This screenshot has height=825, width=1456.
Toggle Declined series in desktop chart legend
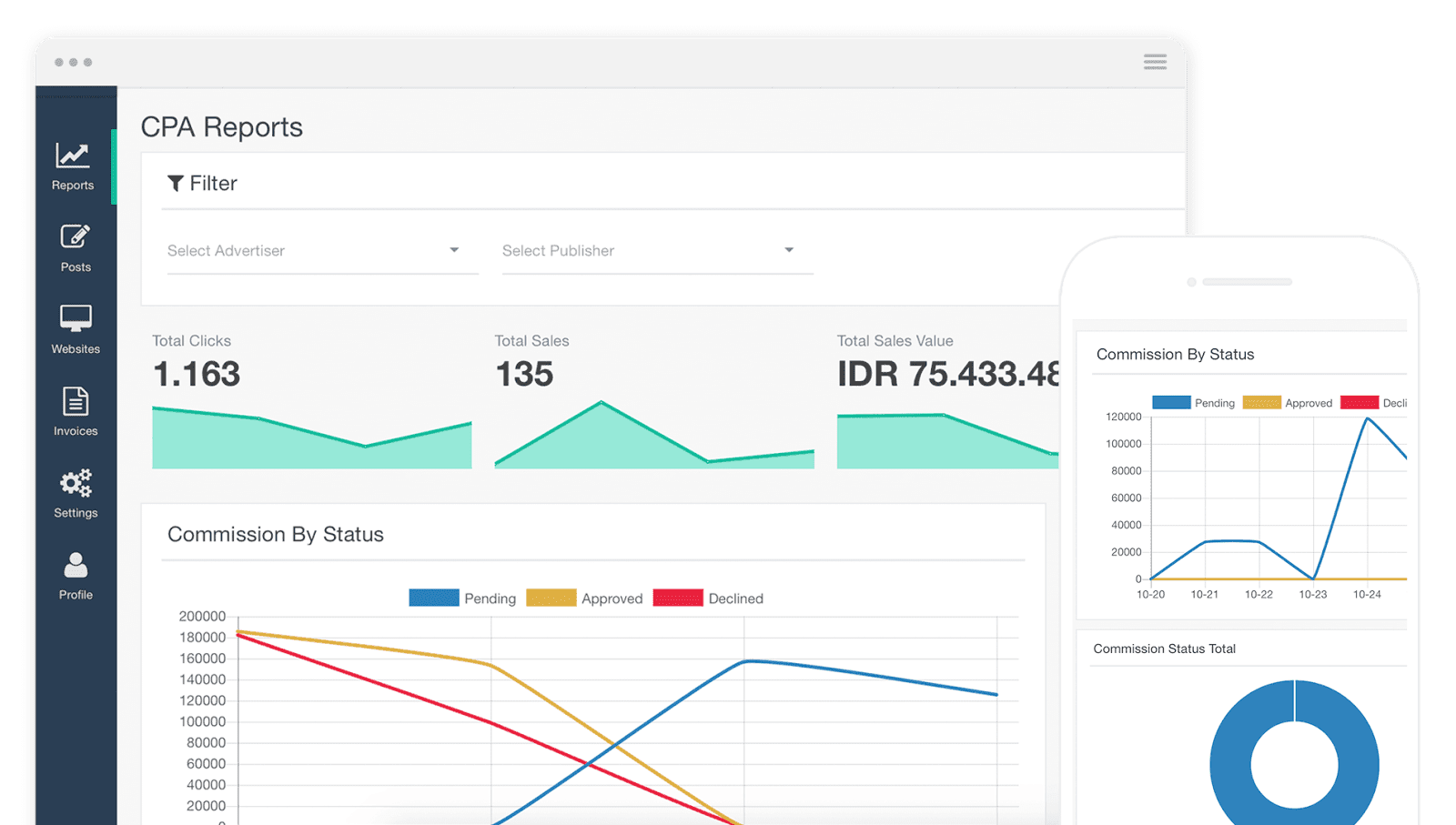pos(708,598)
